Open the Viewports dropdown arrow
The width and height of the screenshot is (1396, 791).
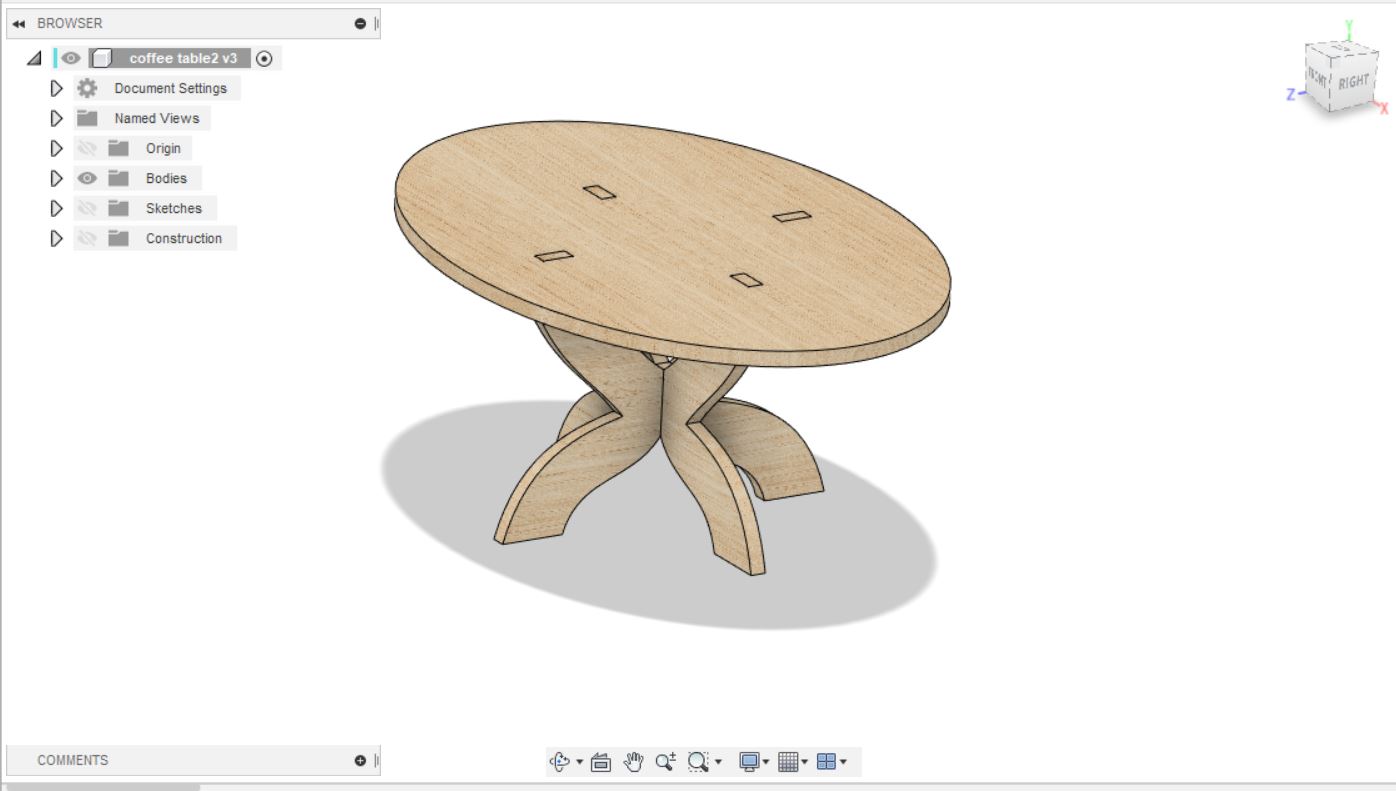point(843,763)
